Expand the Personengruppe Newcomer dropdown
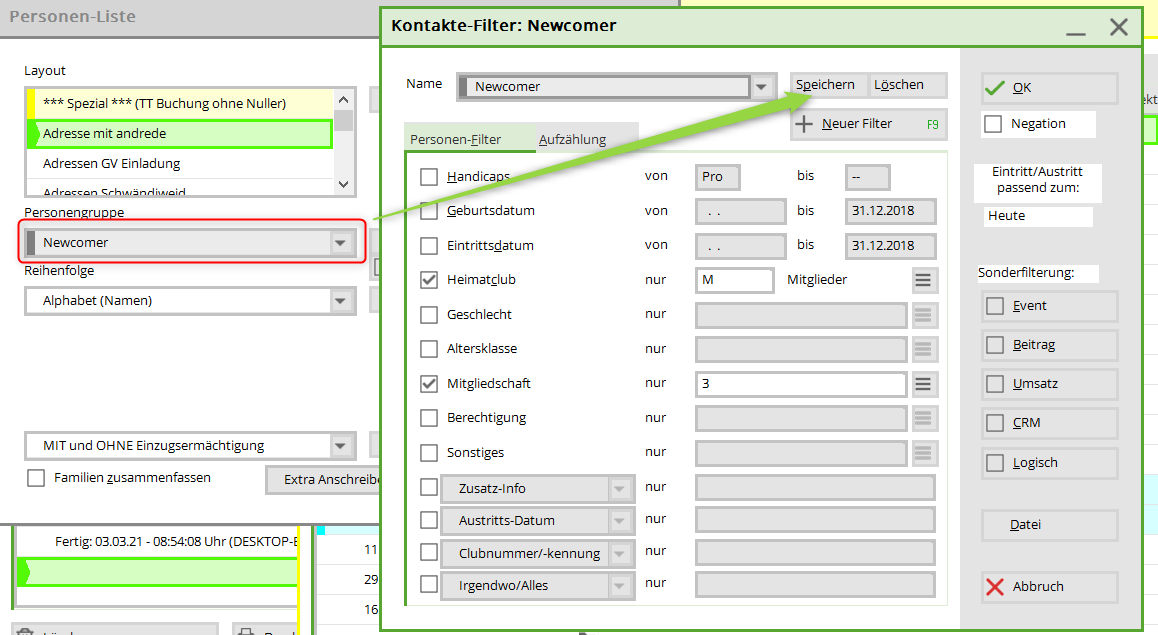 coord(341,243)
